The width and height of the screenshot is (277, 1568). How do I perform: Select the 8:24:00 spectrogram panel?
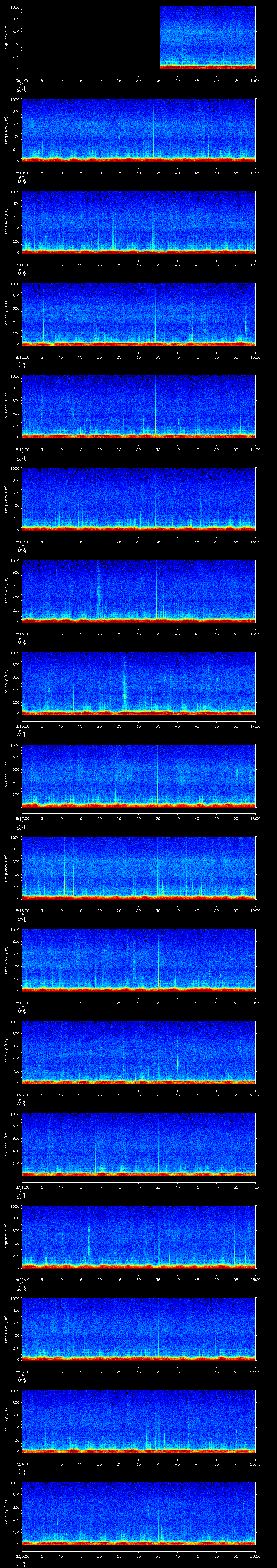138,1421
